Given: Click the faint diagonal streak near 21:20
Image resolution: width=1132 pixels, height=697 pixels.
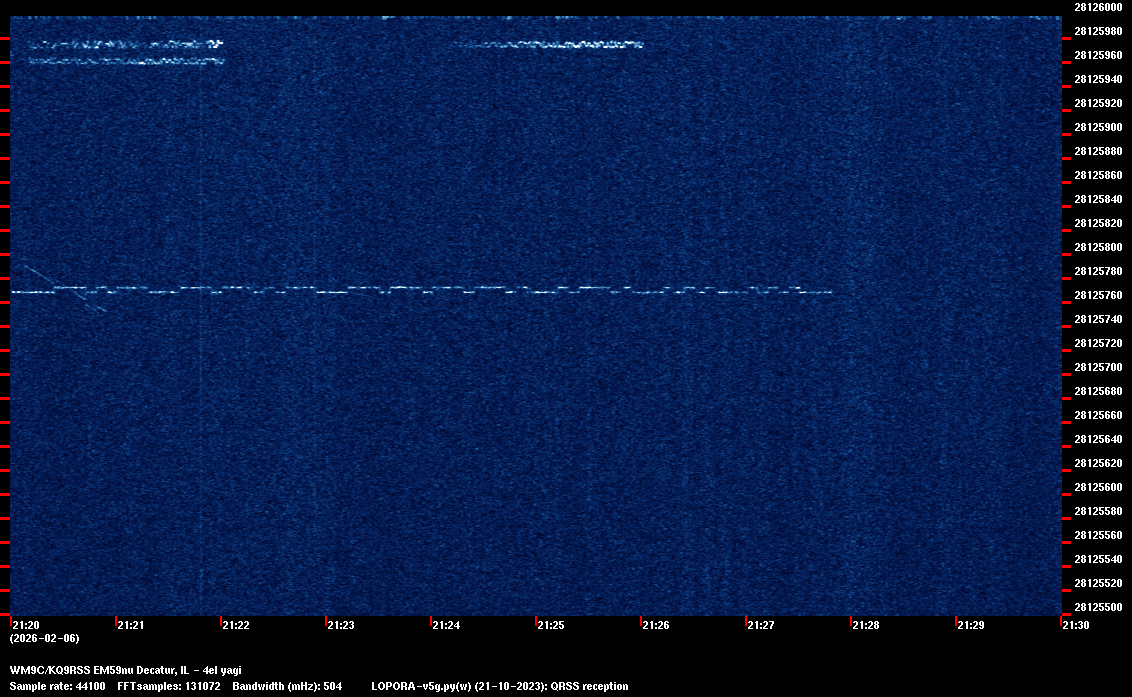Looking at the screenshot, I should pos(62,289).
